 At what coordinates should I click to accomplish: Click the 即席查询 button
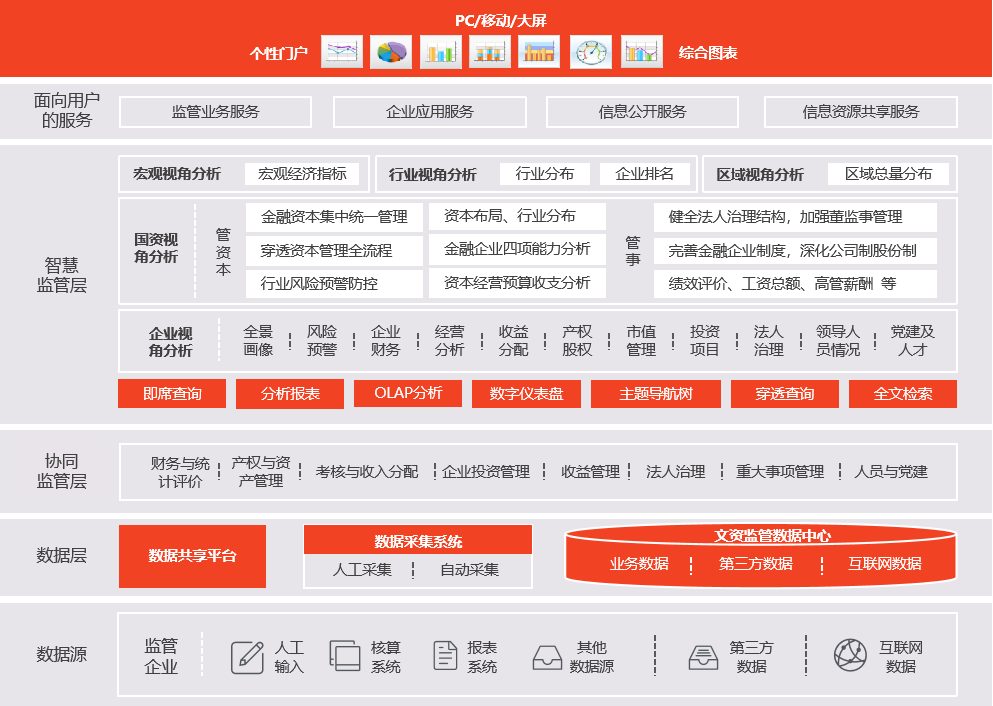click(x=172, y=394)
